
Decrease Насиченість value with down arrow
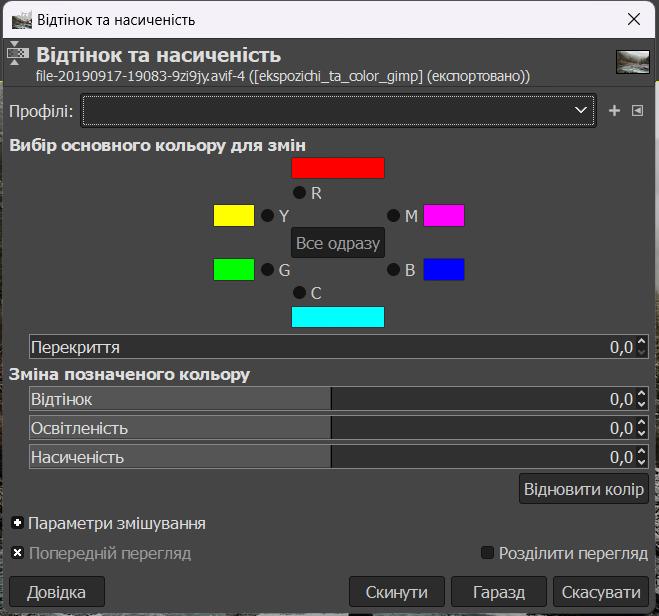[x=641, y=462]
